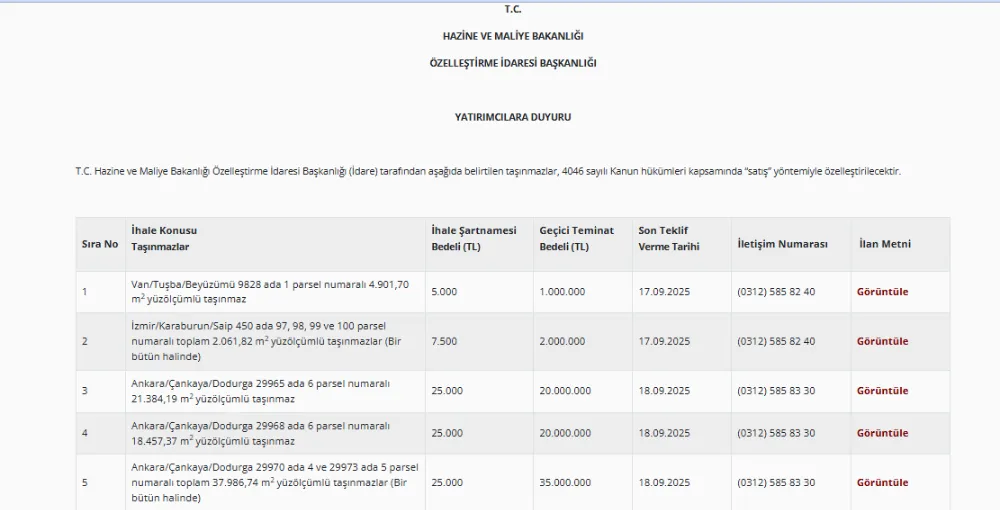1000x510 pixels.
Task: Click the 18.09.2025 date in row 4
Action: pyautogui.click(x=664, y=433)
